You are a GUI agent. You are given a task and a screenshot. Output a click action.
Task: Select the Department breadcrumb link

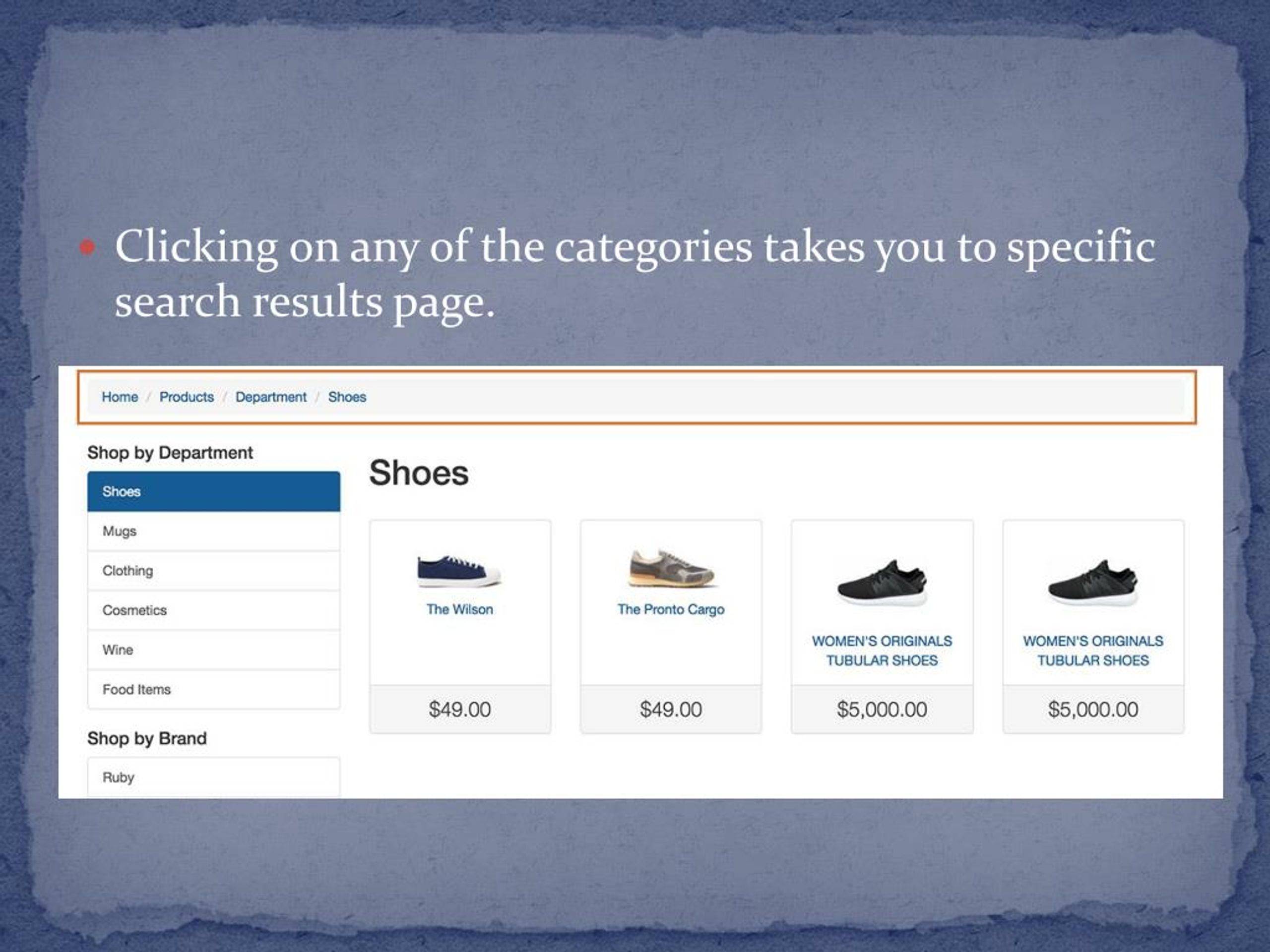(x=271, y=397)
